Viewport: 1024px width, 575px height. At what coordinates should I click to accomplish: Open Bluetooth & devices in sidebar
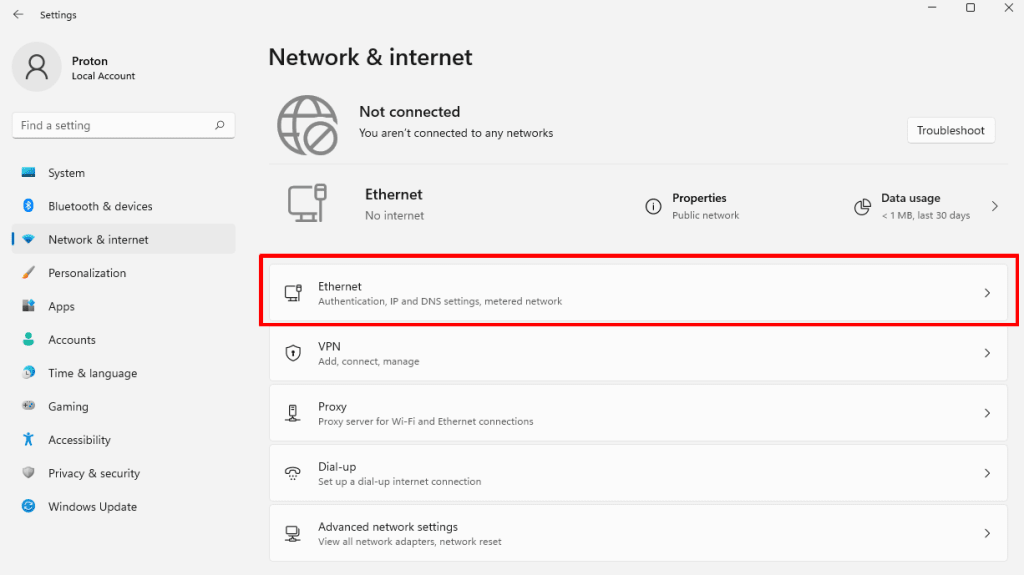point(100,206)
